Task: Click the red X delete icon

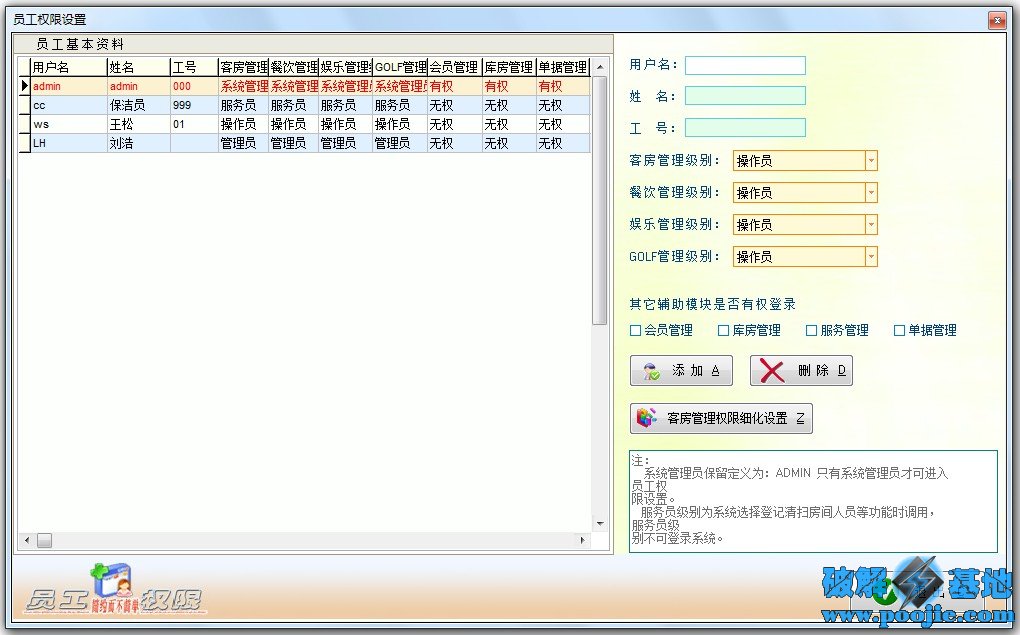Action: [772, 371]
